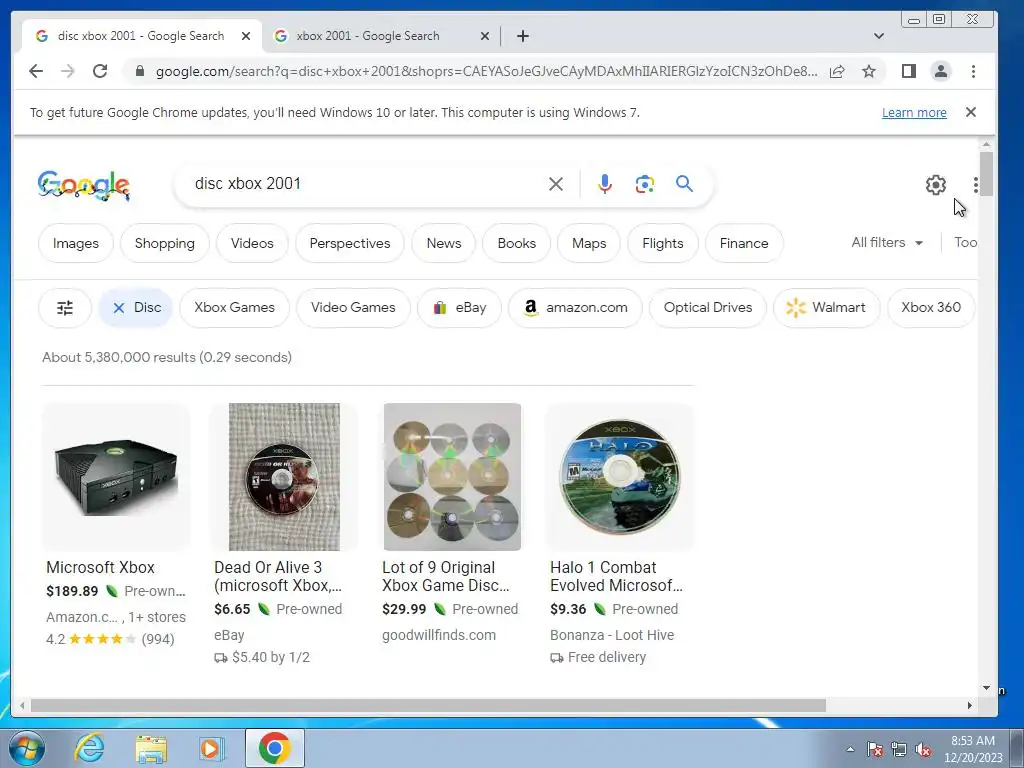Open the Videos results tab

[x=252, y=243]
